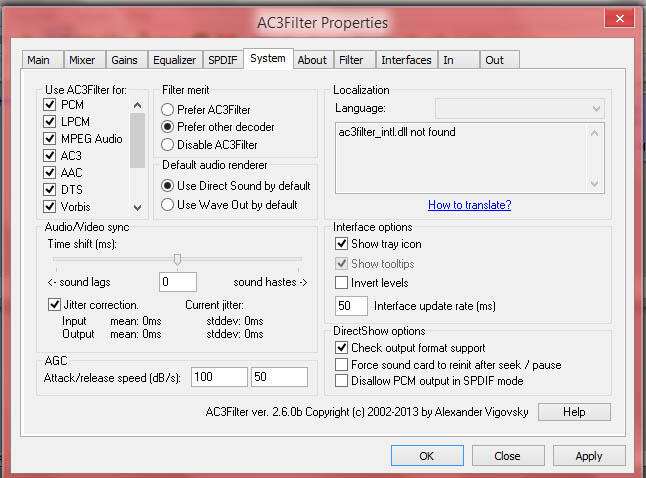646x478 pixels.
Task: Click the Apply button
Action: pos(589,456)
